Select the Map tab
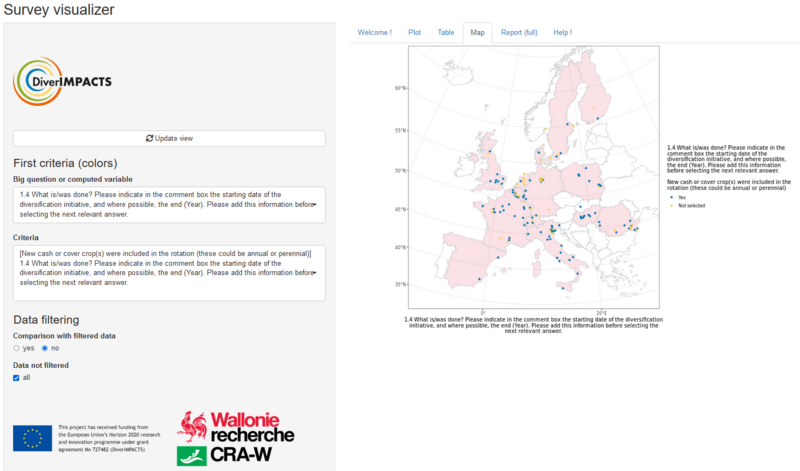The width and height of the screenshot is (800, 471). pyautogui.click(x=477, y=32)
